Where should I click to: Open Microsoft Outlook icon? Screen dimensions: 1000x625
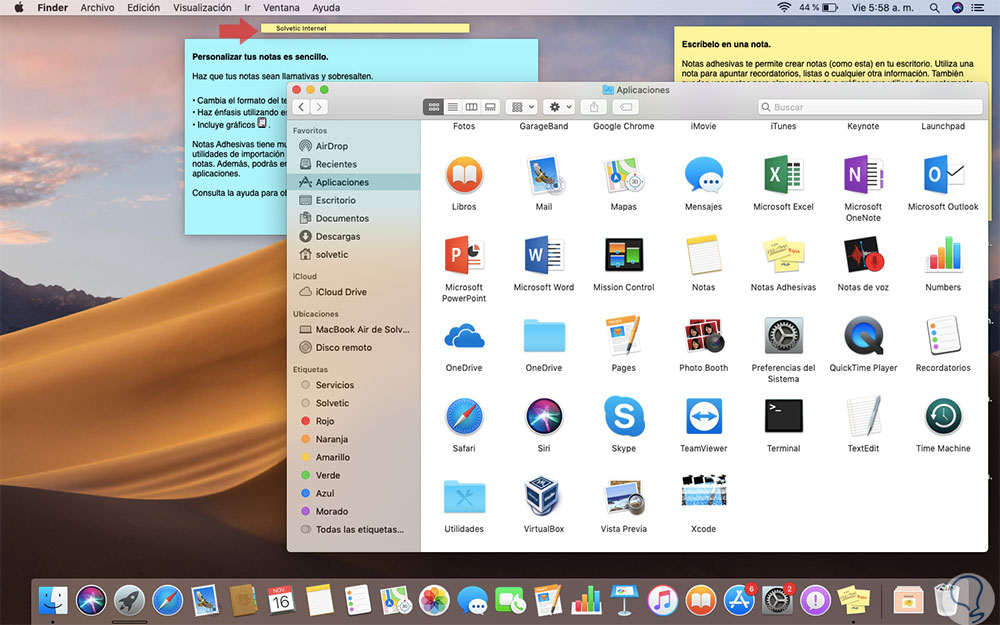tap(943, 175)
